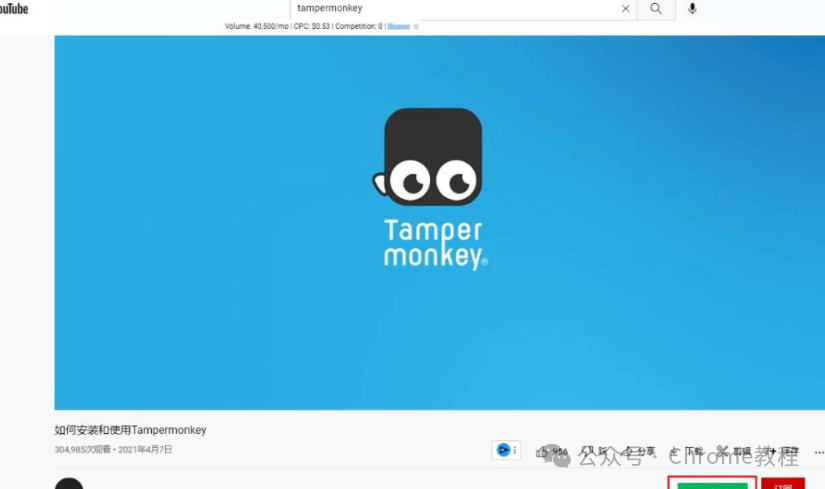The height and width of the screenshot is (489, 825).
Task: Click the Volume 40,500/mo keyword stats text
Action: (304, 26)
